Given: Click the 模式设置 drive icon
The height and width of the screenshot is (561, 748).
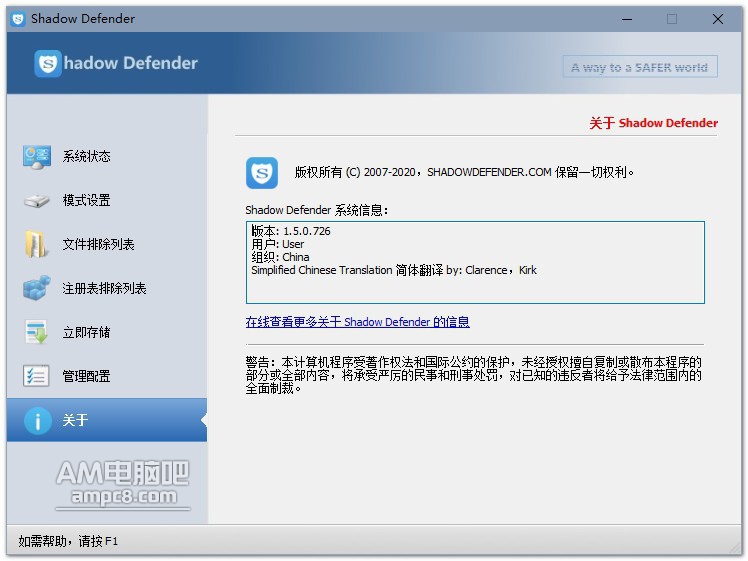Looking at the screenshot, I should pyautogui.click(x=37, y=201).
